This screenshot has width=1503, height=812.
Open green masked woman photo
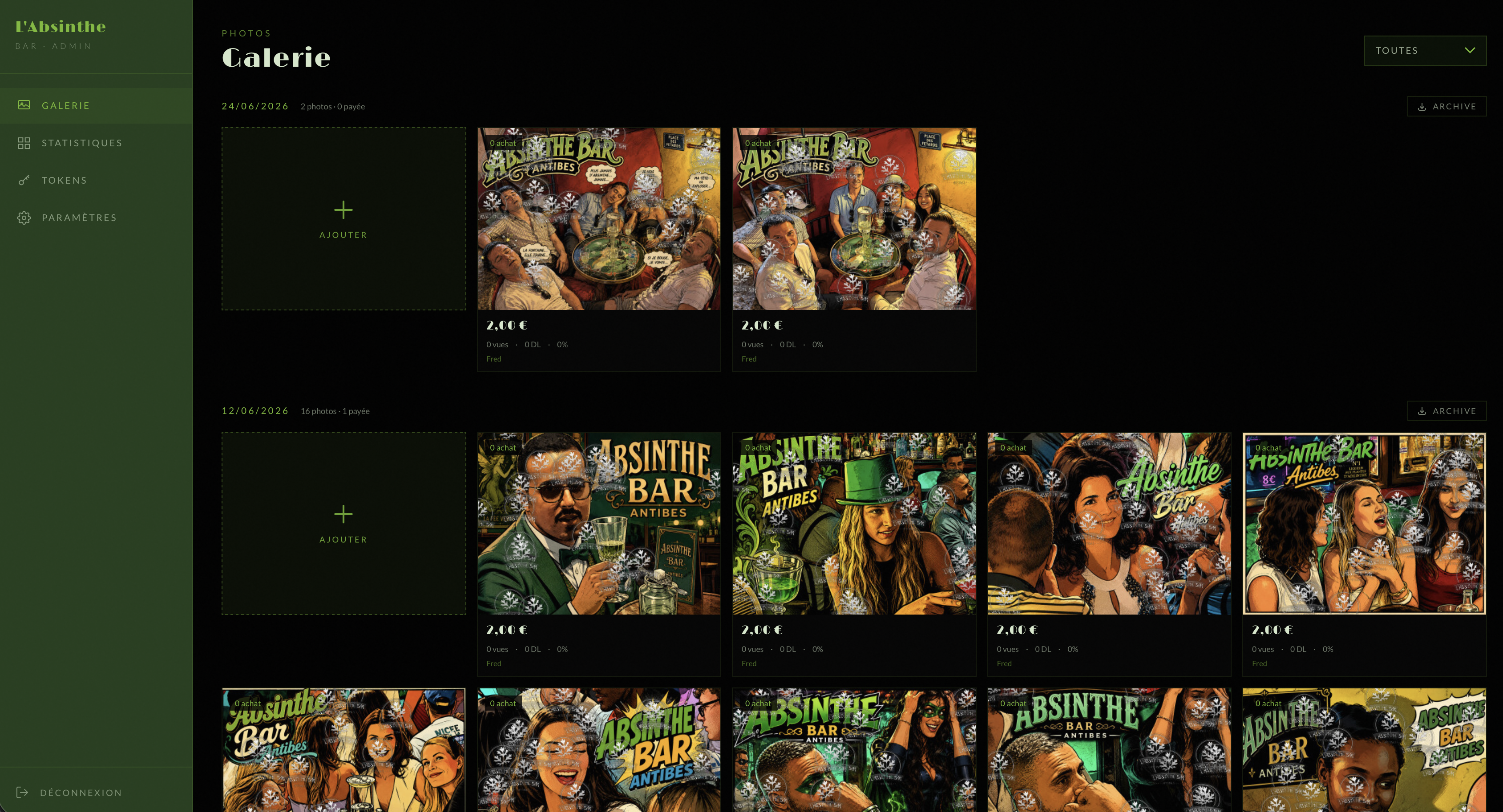pyautogui.click(x=853, y=750)
